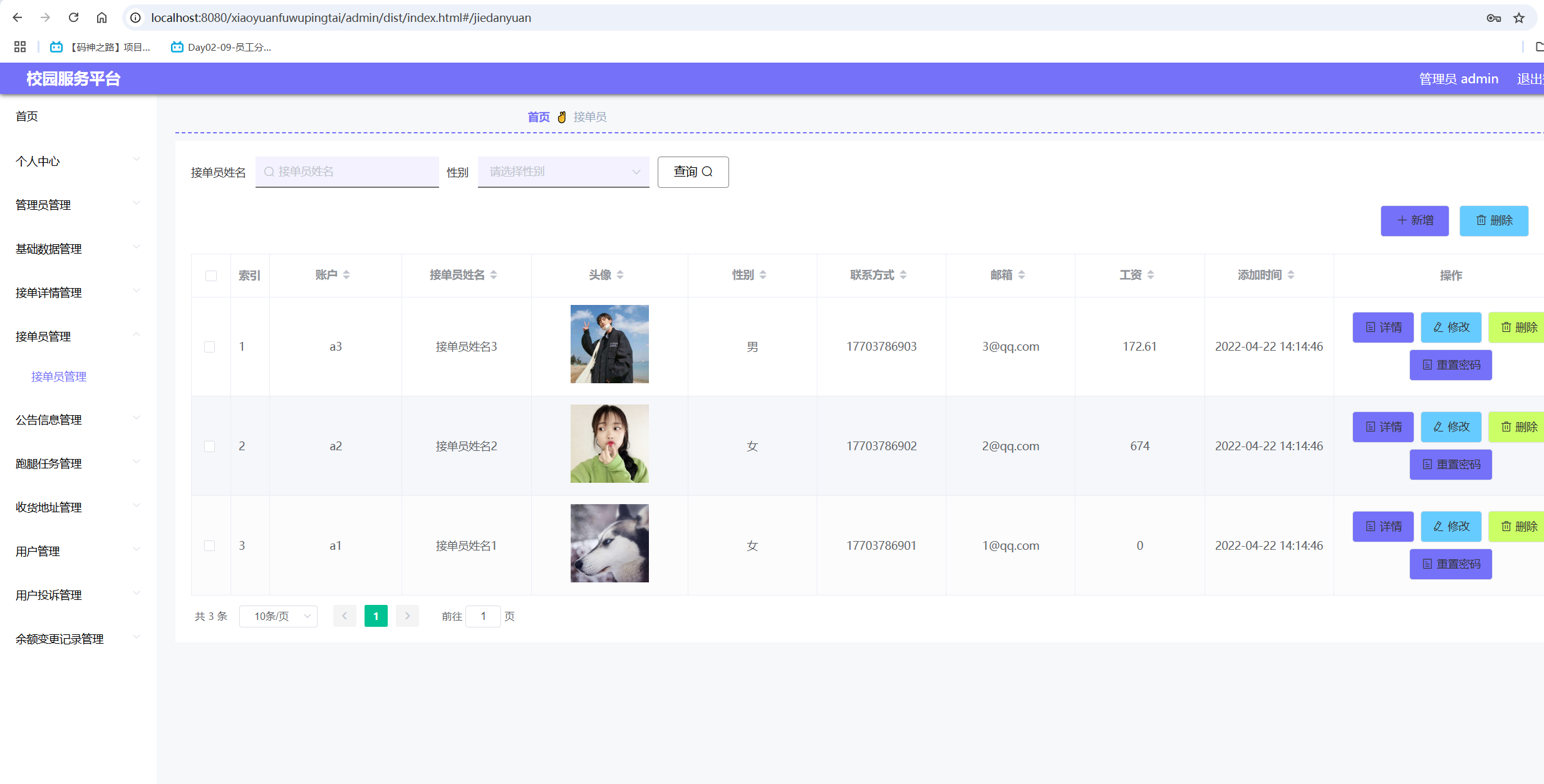
Task: Check the select-all checkbox in table header
Action: tap(211, 276)
